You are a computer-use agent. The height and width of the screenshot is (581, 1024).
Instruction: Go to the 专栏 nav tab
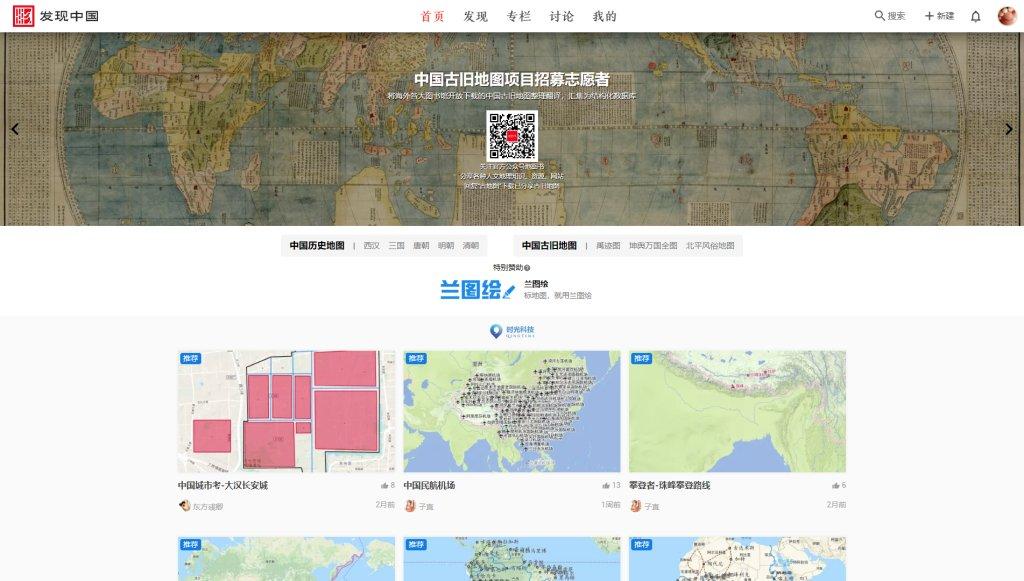(x=519, y=16)
